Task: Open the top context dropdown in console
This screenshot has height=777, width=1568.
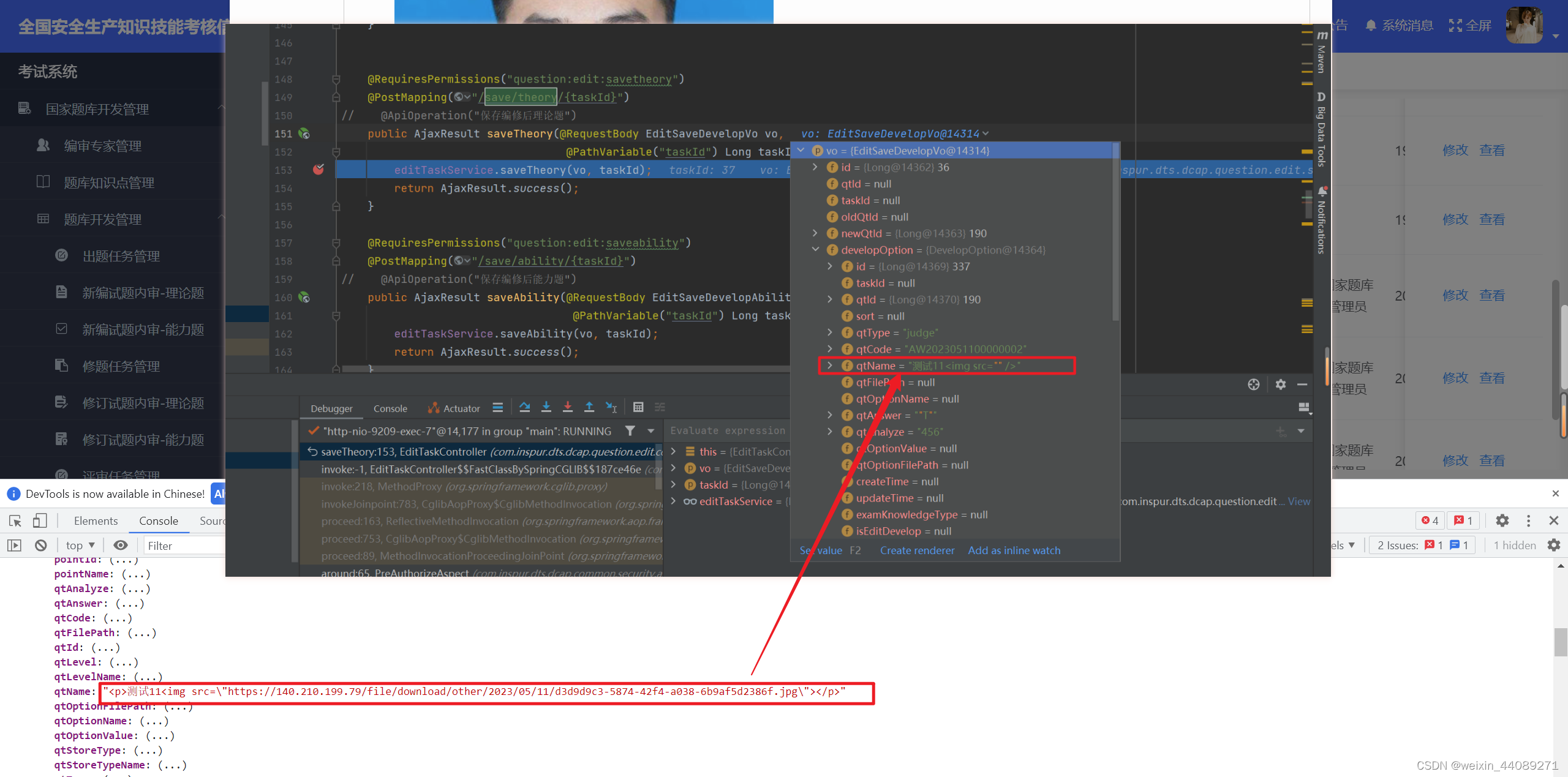Action: 80,546
